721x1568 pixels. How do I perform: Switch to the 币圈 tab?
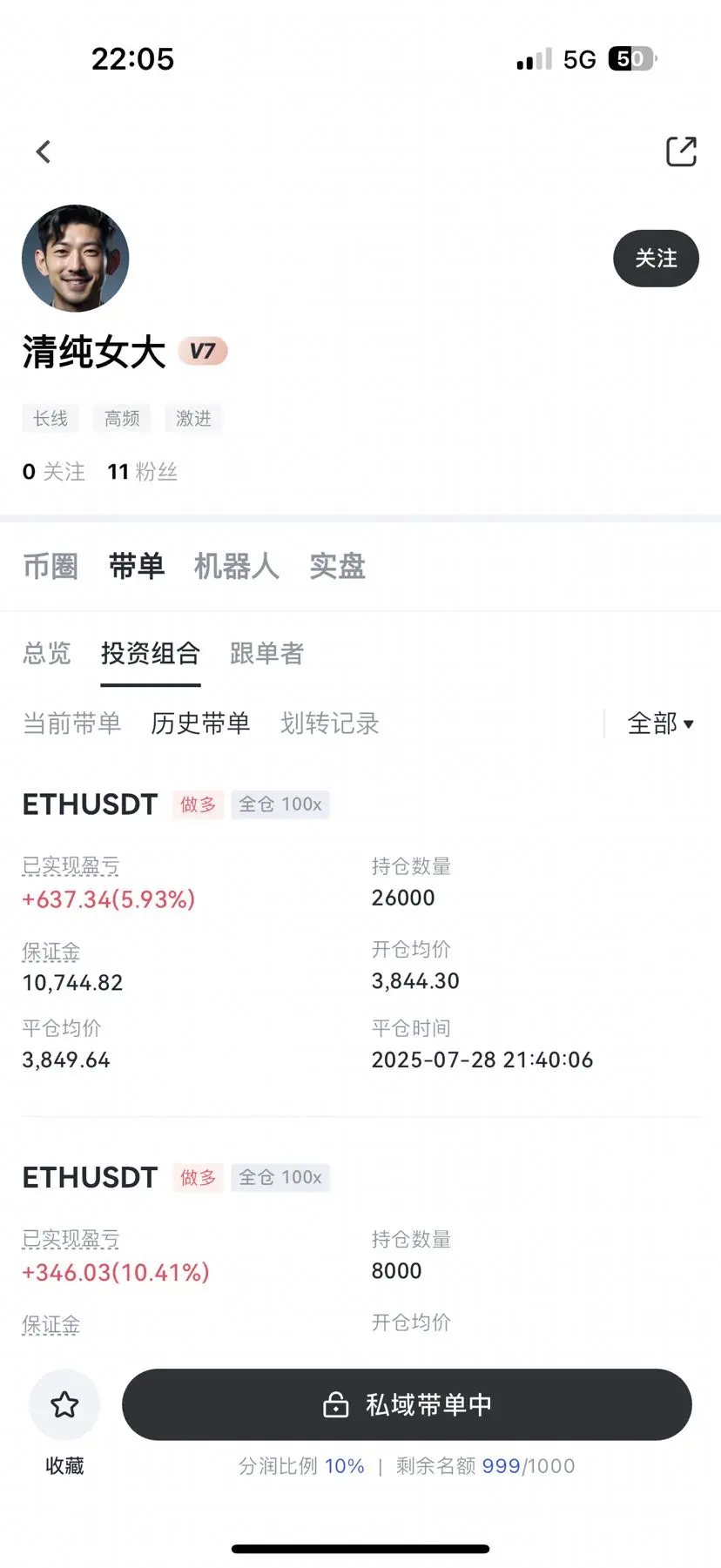coord(51,566)
